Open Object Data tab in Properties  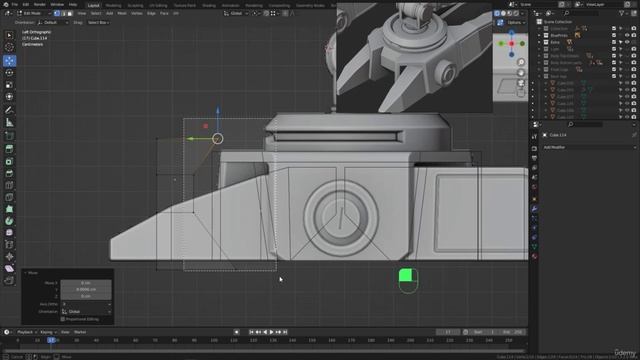point(534,247)
